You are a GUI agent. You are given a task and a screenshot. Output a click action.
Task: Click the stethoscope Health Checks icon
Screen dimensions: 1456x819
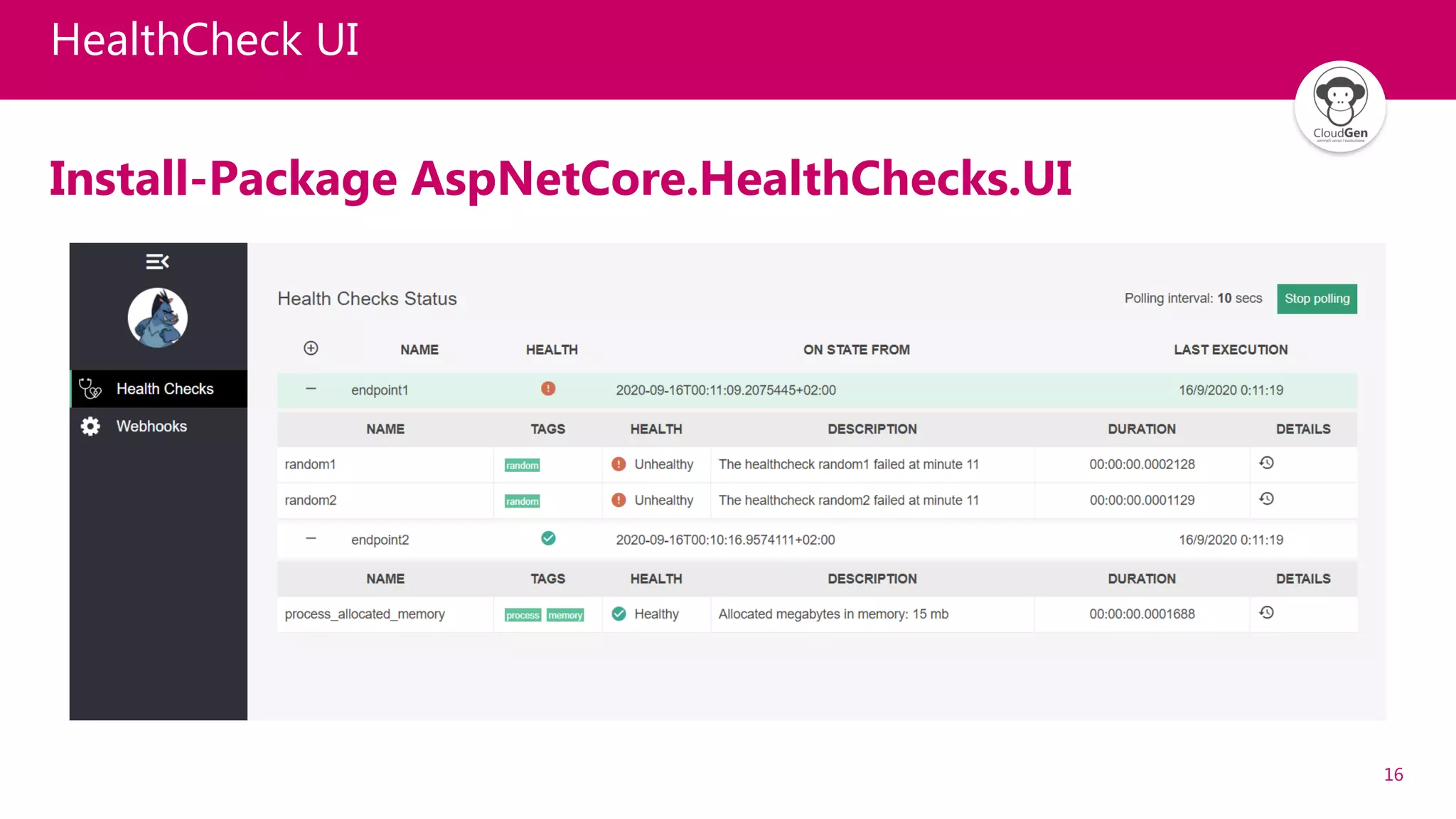90,389
